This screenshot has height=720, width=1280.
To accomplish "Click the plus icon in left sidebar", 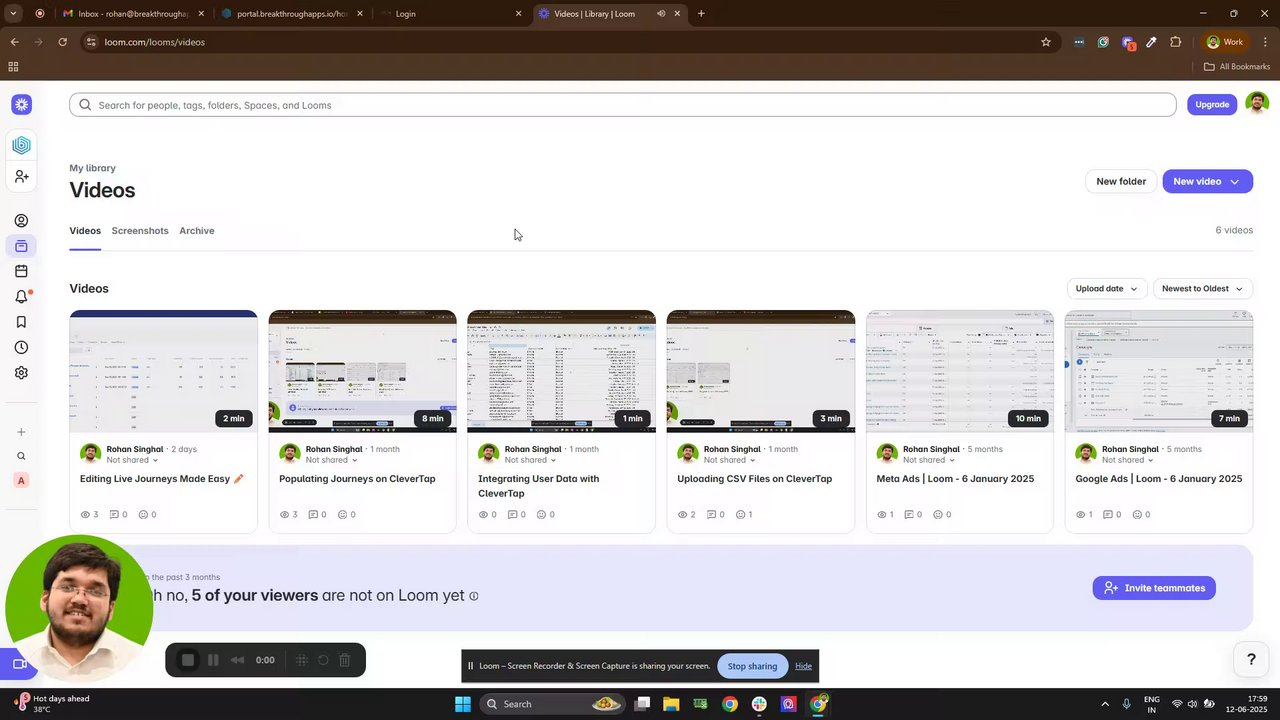I will tap(21, 432).
